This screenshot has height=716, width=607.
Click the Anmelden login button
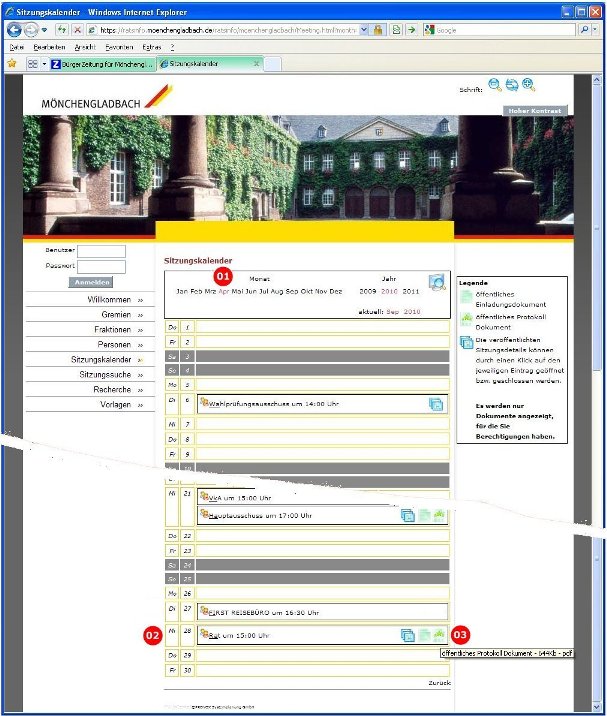click(91, 282)
